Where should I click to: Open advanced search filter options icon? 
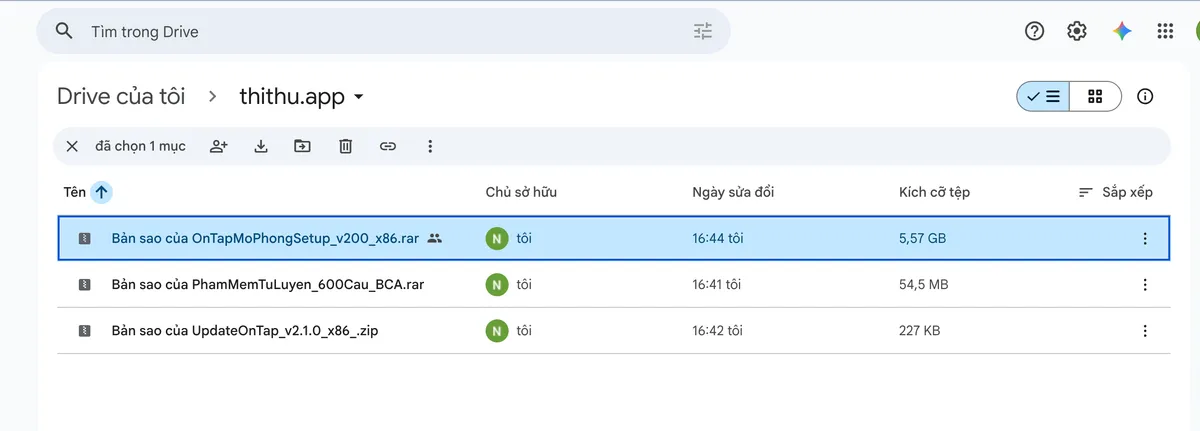[x=703, y=31]
